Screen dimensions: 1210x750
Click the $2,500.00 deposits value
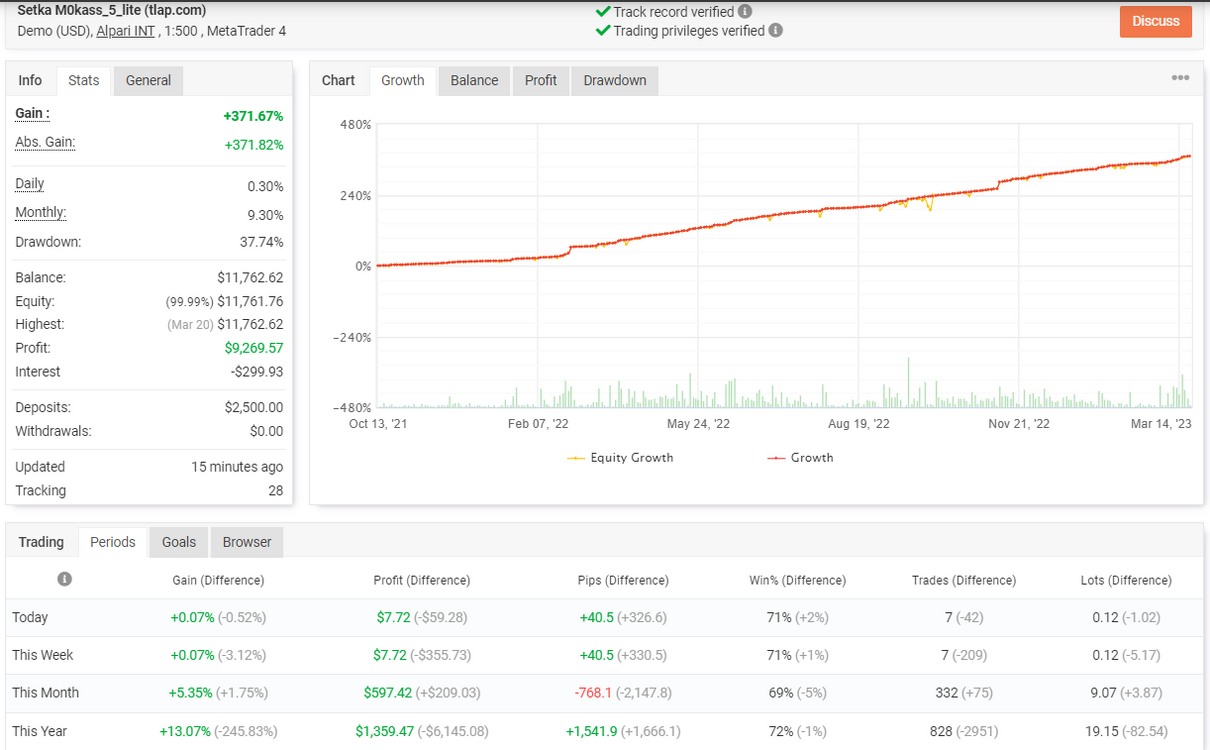coord(254,408)
